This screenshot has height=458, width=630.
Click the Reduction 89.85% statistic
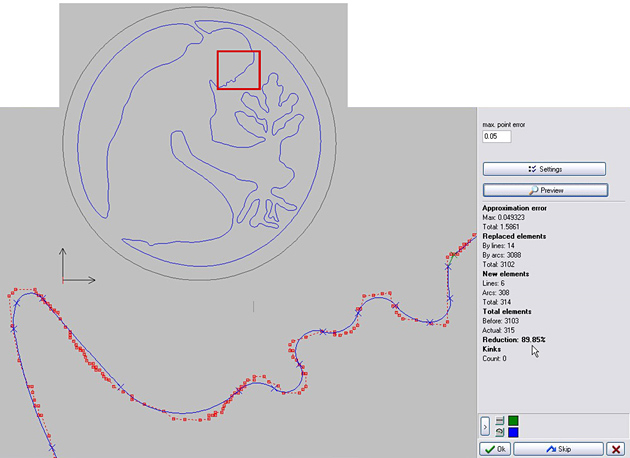click(514, 340)
